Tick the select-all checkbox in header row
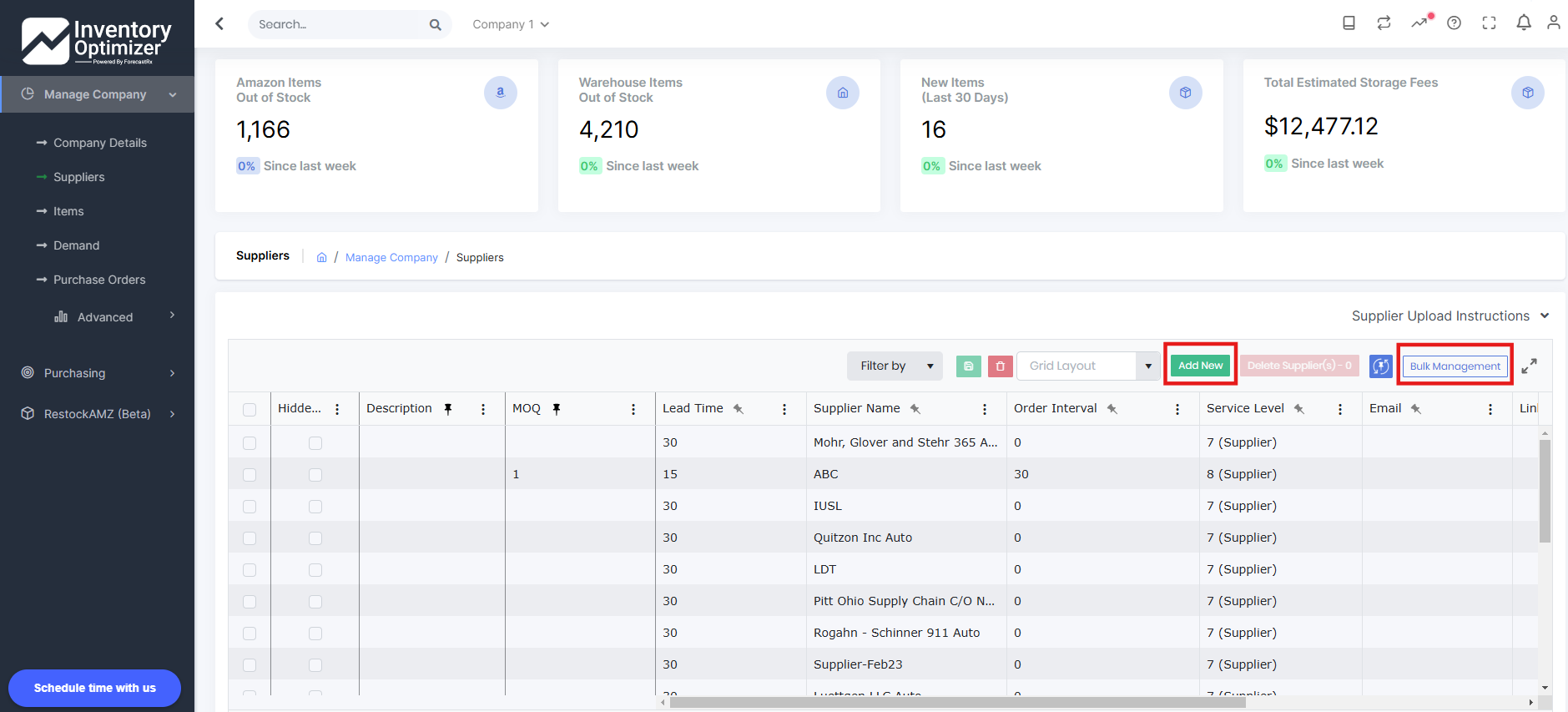This screenshot has height=712, width=1568. 250,409
